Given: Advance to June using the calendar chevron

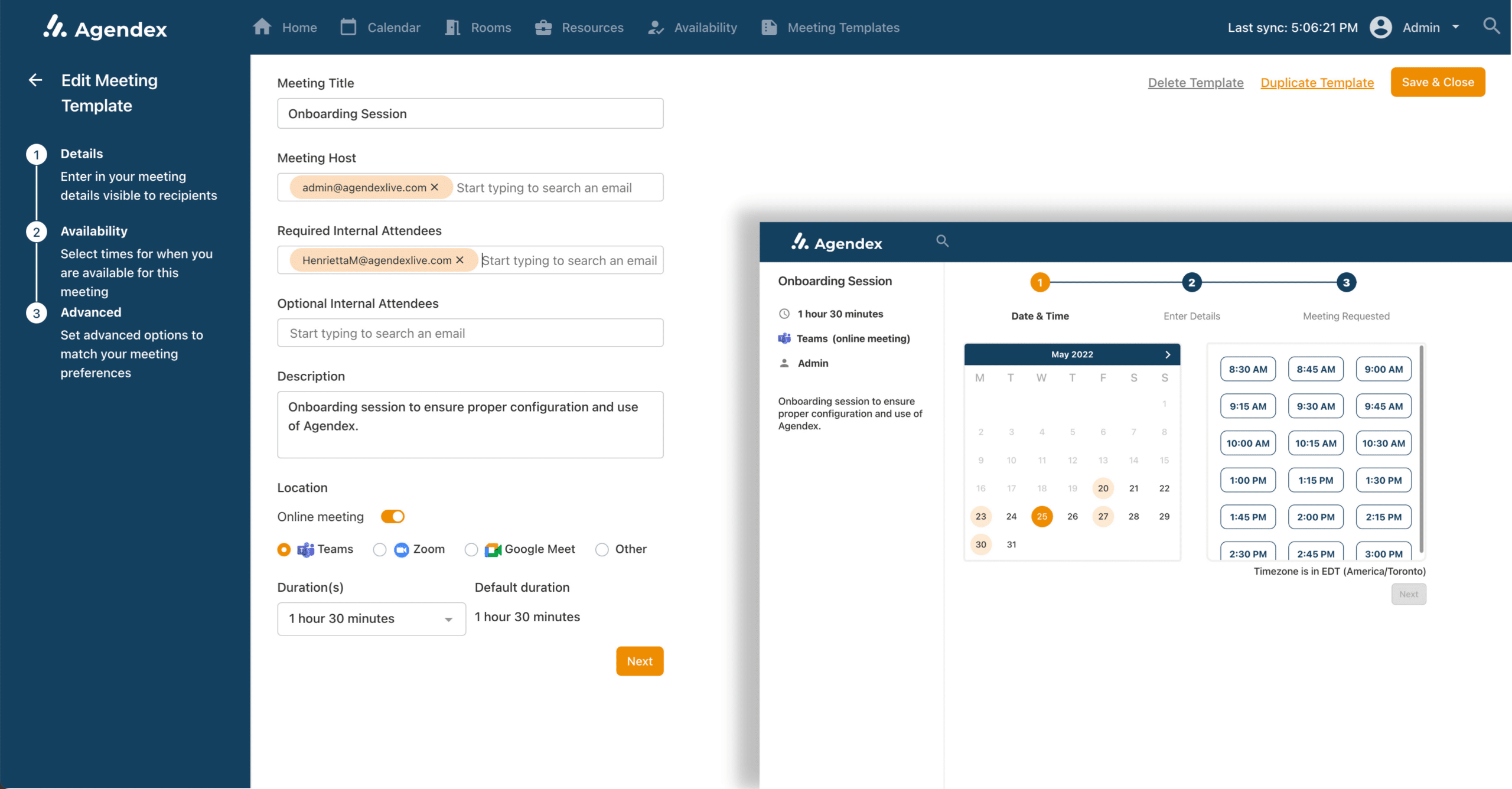Looking at the screenshot, I should (1168, 354).
